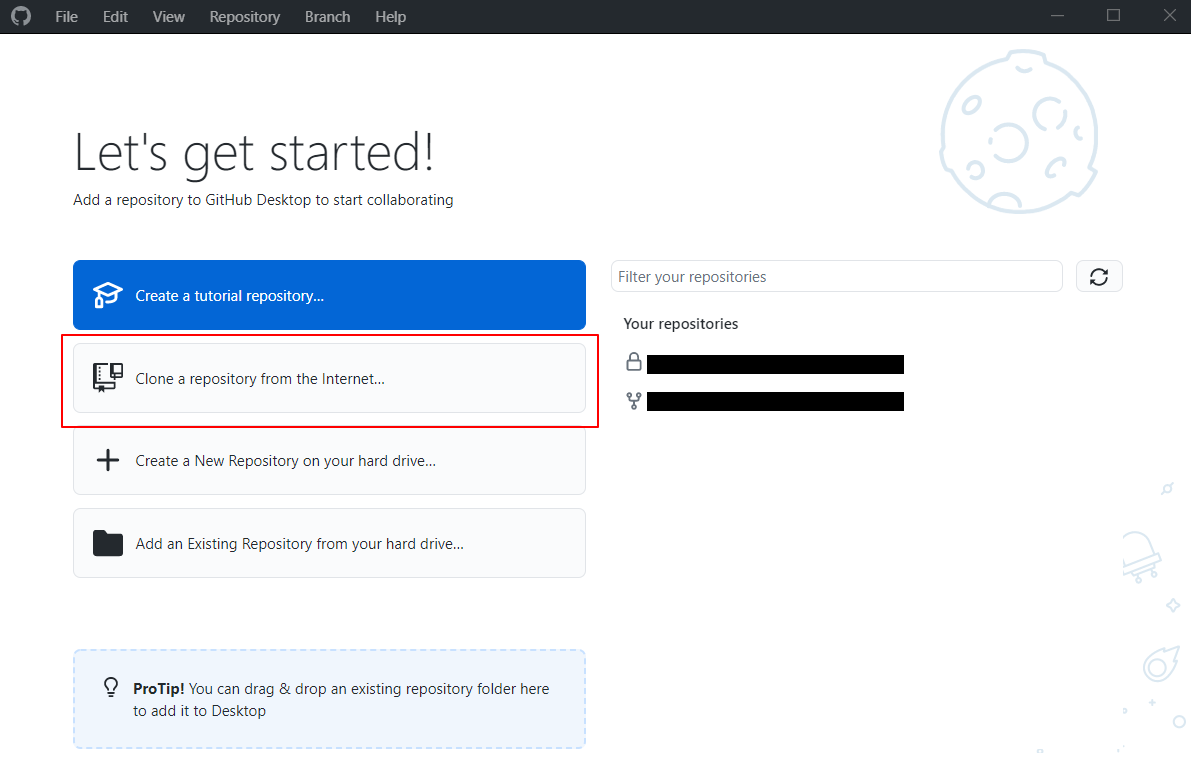Click the plus icon for new repository

coord(107,460)
